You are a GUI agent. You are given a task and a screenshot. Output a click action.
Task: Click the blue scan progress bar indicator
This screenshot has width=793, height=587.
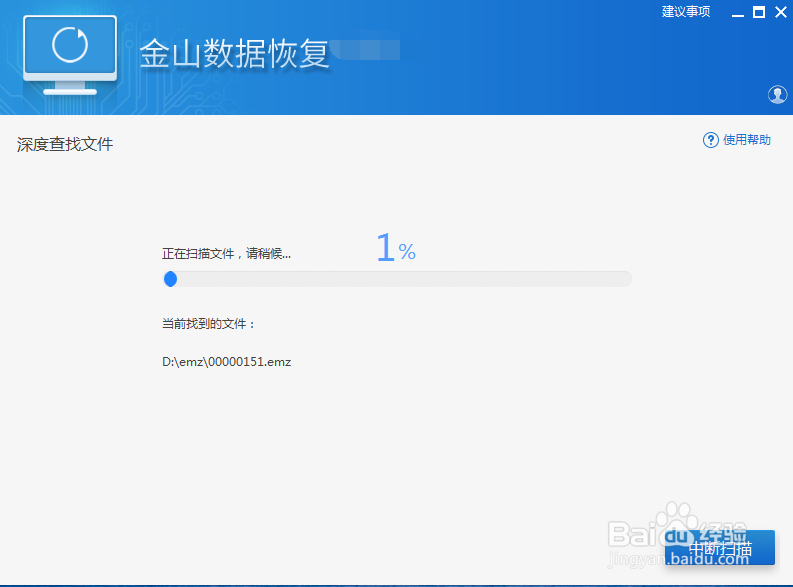point(170,279)
